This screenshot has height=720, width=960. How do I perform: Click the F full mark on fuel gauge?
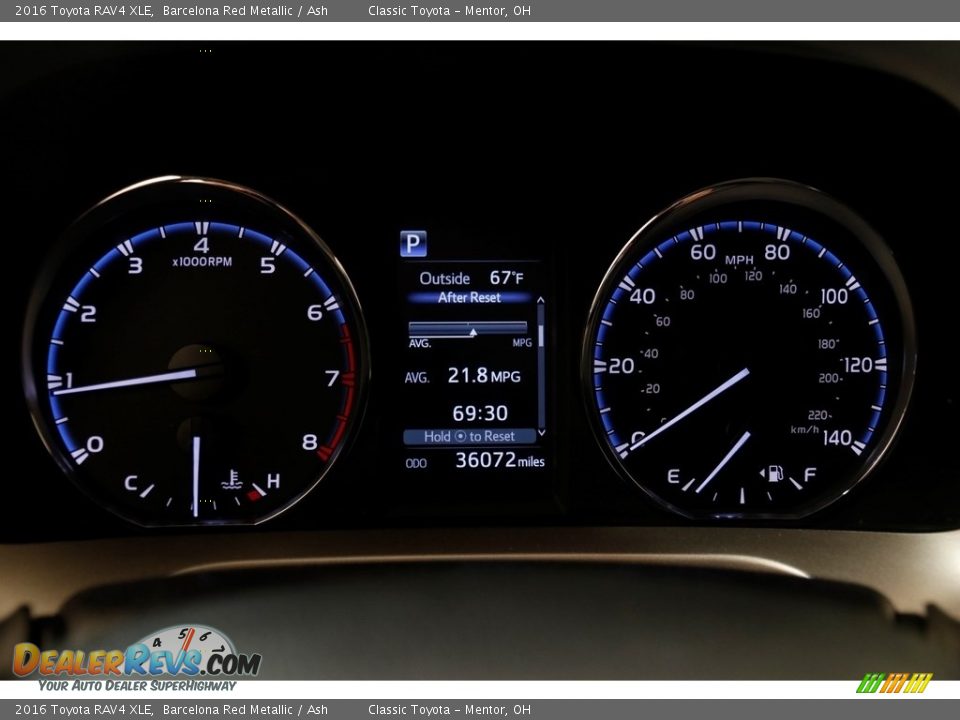pos(810,474)
